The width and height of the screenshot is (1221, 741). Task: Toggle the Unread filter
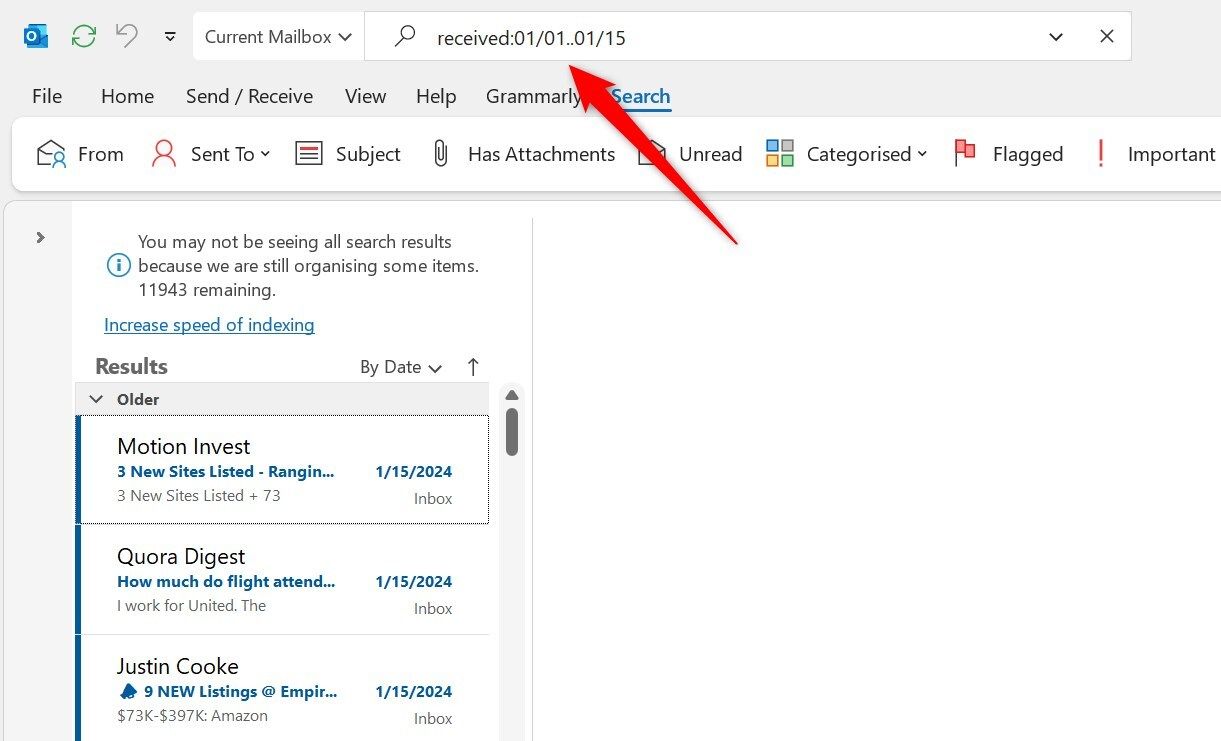690,153
